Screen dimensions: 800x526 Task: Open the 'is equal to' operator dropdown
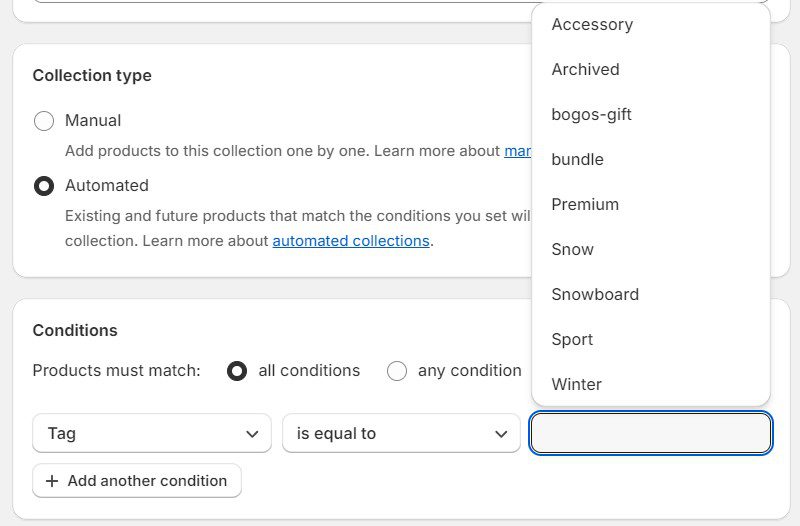(401, 434)
